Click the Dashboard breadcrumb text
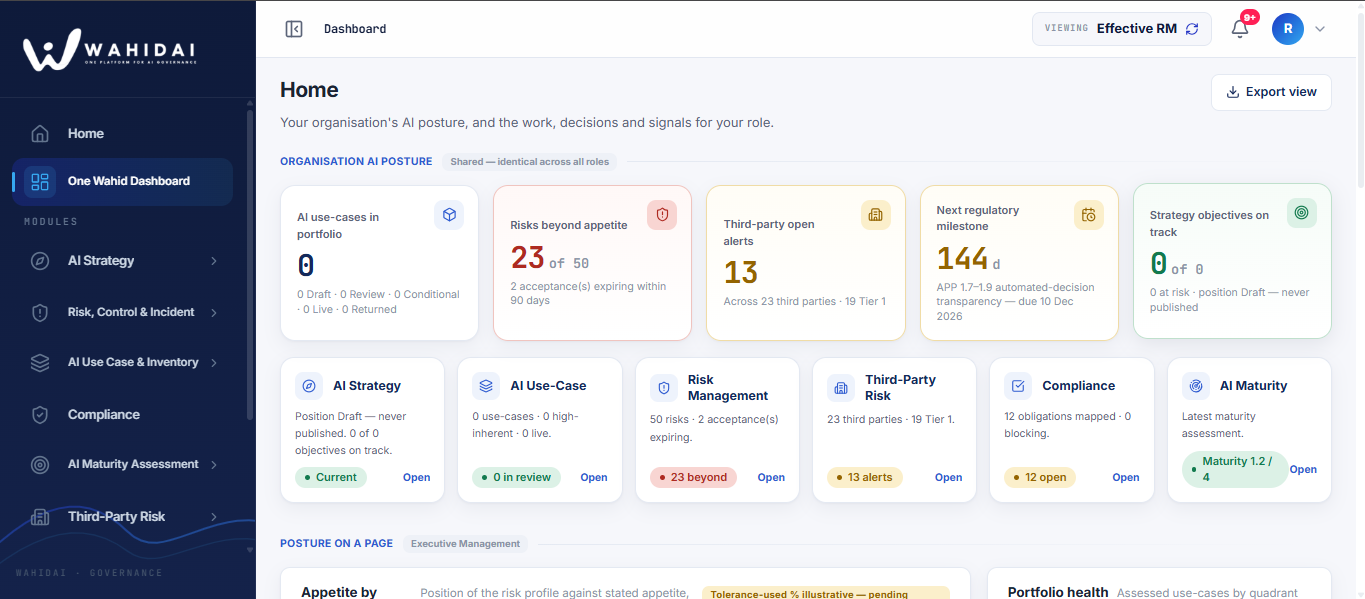The width and height of the screenshot is (1365, 599). point(355,29)
